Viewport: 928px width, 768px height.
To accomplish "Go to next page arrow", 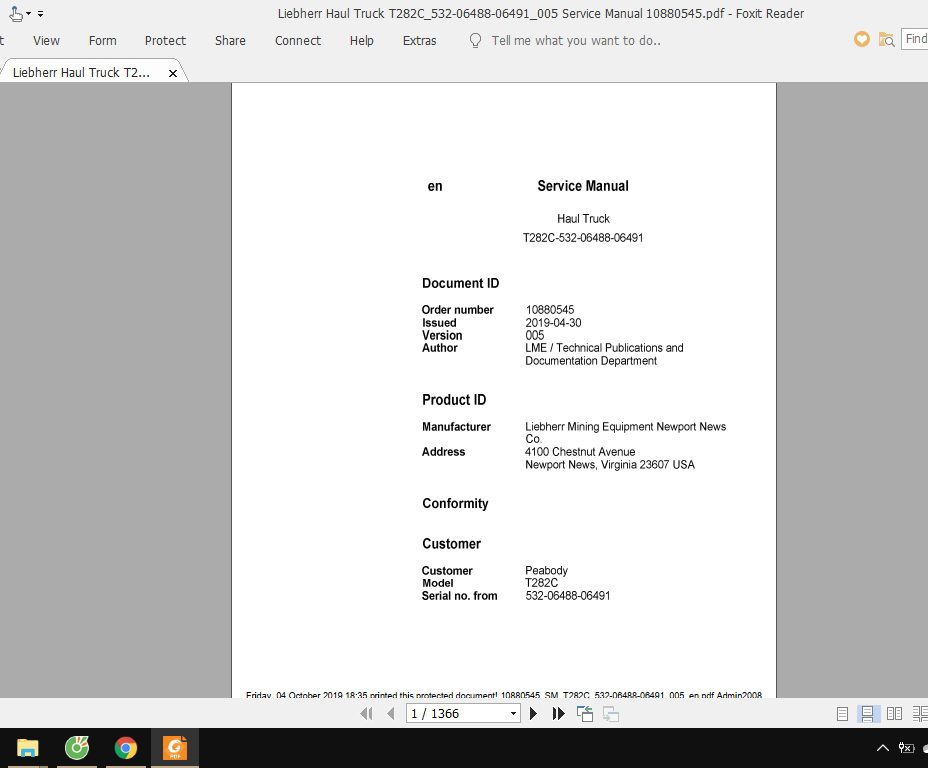I will pos(533,714).
